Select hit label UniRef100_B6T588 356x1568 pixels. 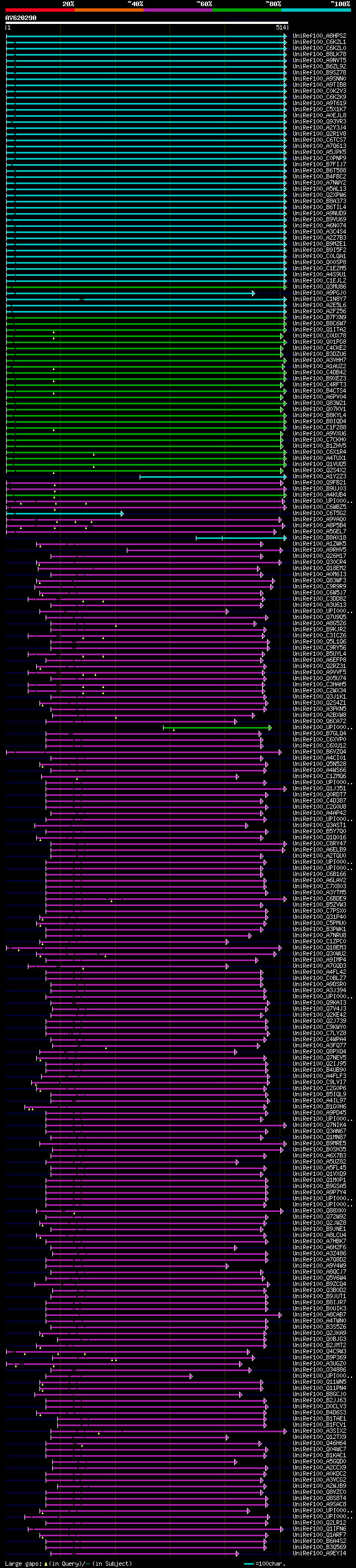[x=319, y=170]
